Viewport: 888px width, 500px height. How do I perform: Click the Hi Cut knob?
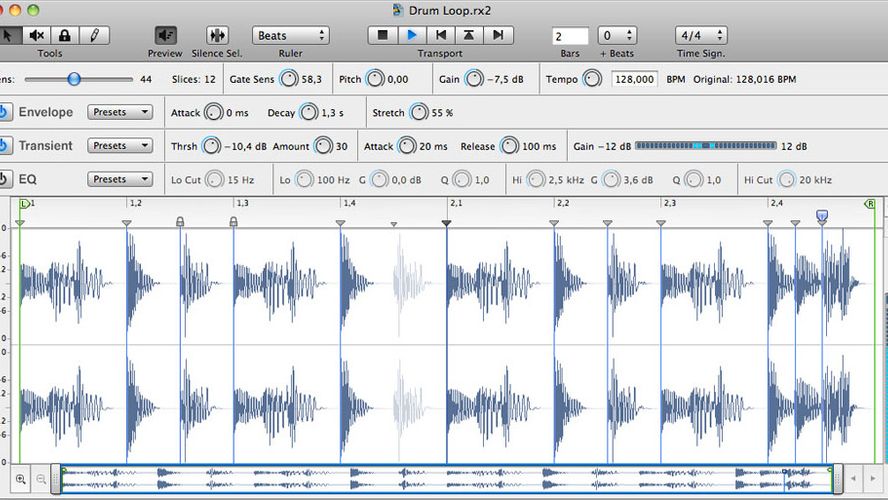(x=787, y=180)
